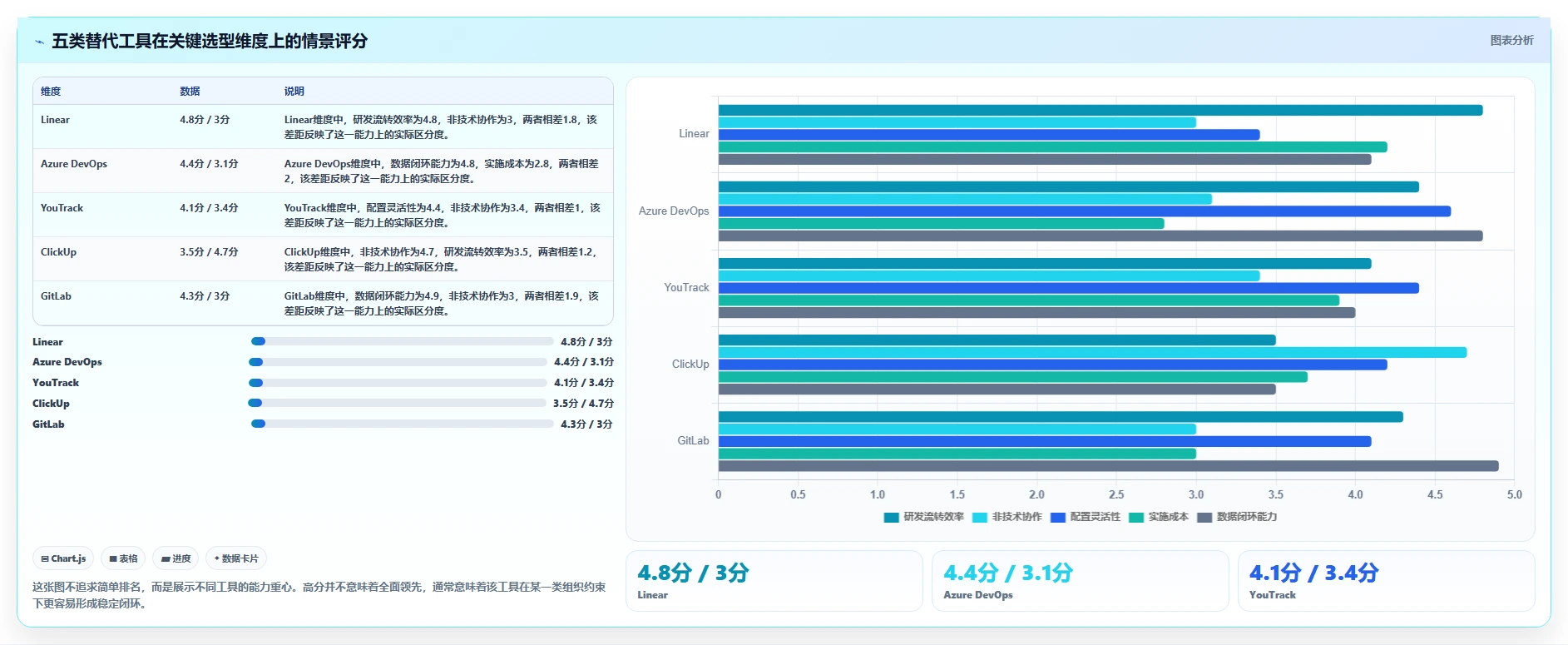Click the 4.3分 / 3分 label beside GitLab's progress bar

586,424
